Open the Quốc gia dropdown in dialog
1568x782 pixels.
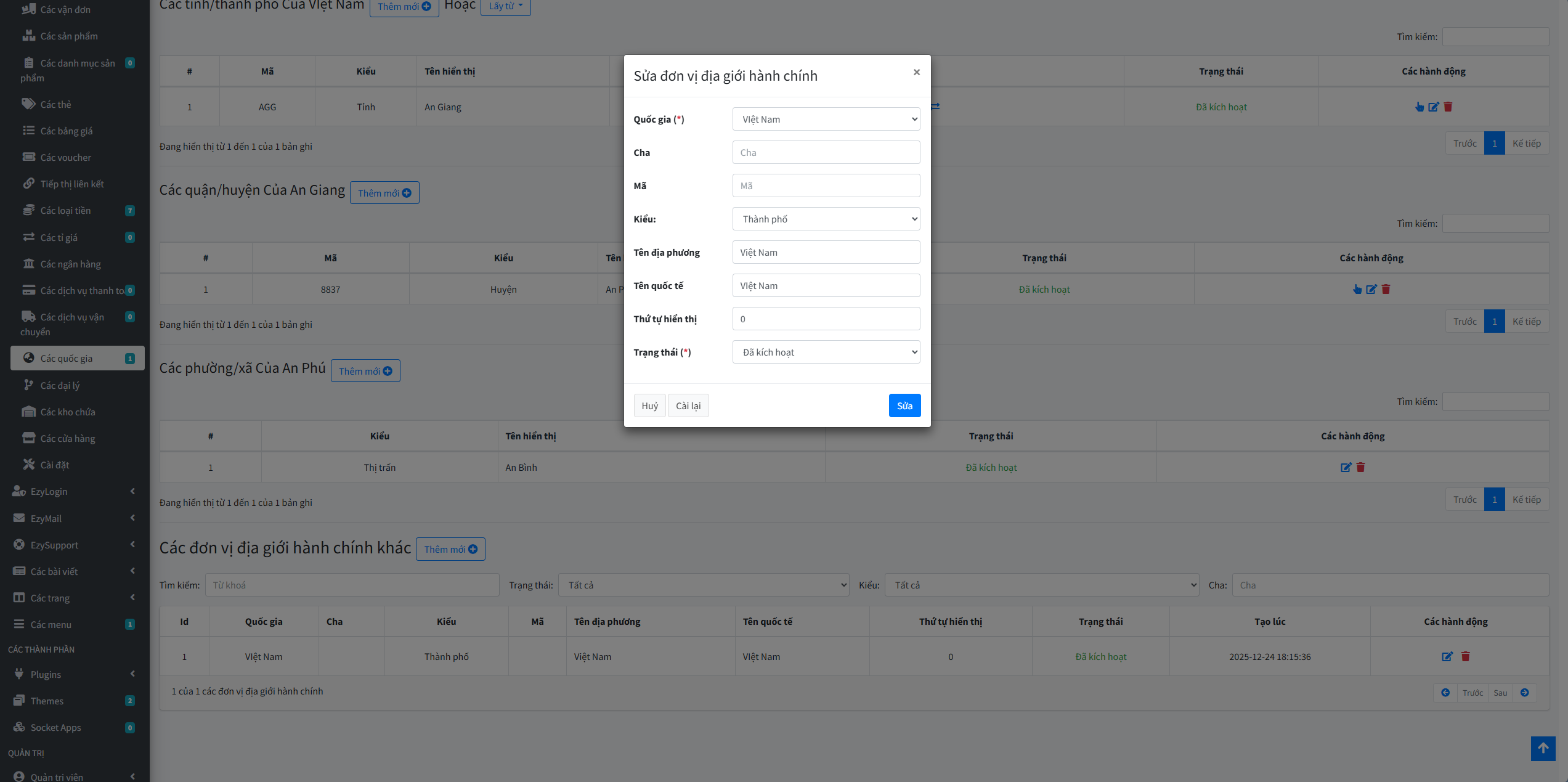pos(826,119)
